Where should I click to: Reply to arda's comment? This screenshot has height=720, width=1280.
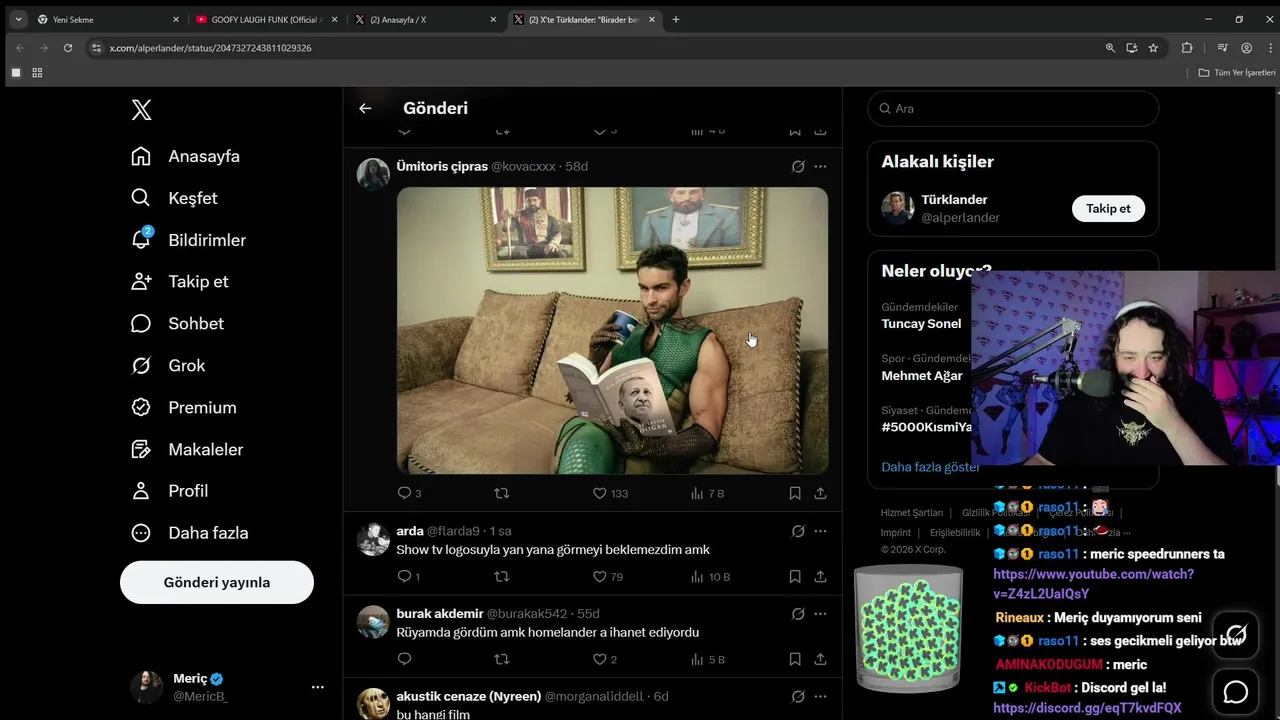(409, 576)
